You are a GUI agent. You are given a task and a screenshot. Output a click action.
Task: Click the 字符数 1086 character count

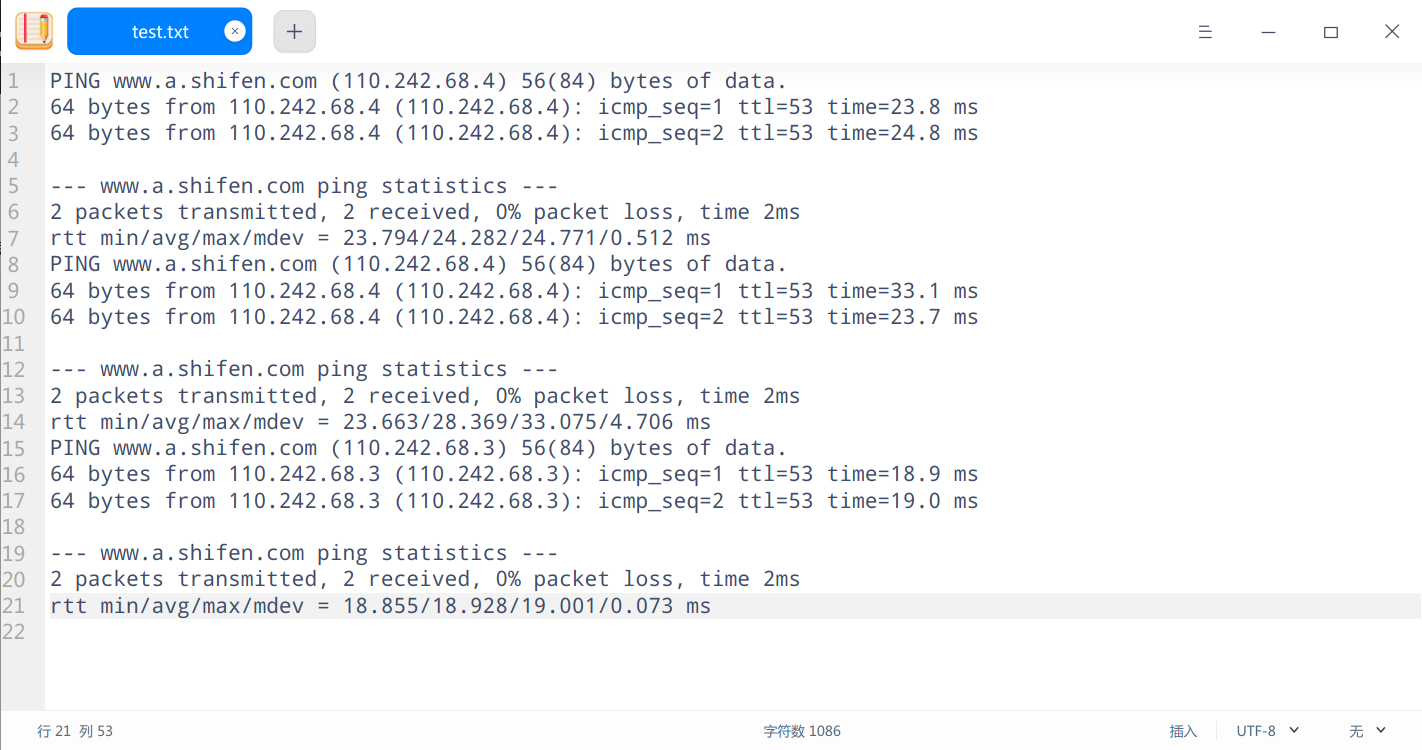click(x=802, y=731)
